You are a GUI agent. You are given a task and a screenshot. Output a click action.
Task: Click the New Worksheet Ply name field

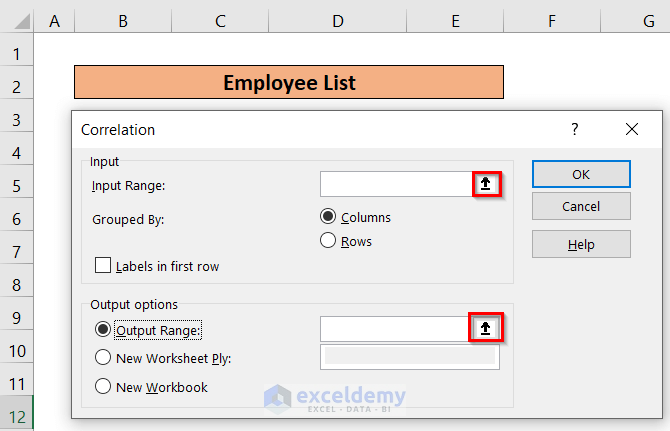pyautogui.click(x=409, y=357)
